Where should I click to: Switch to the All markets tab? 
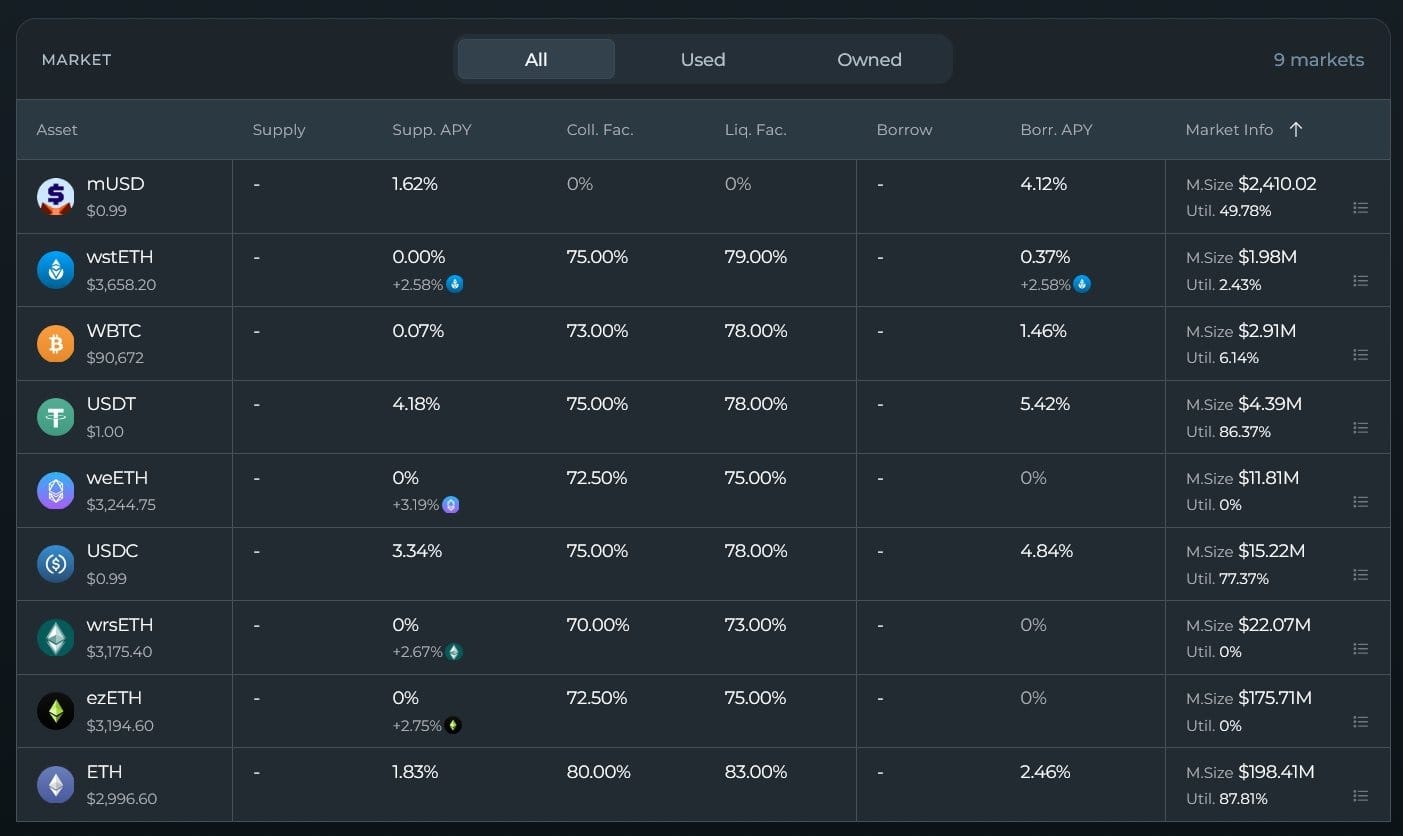pos(536,59)
